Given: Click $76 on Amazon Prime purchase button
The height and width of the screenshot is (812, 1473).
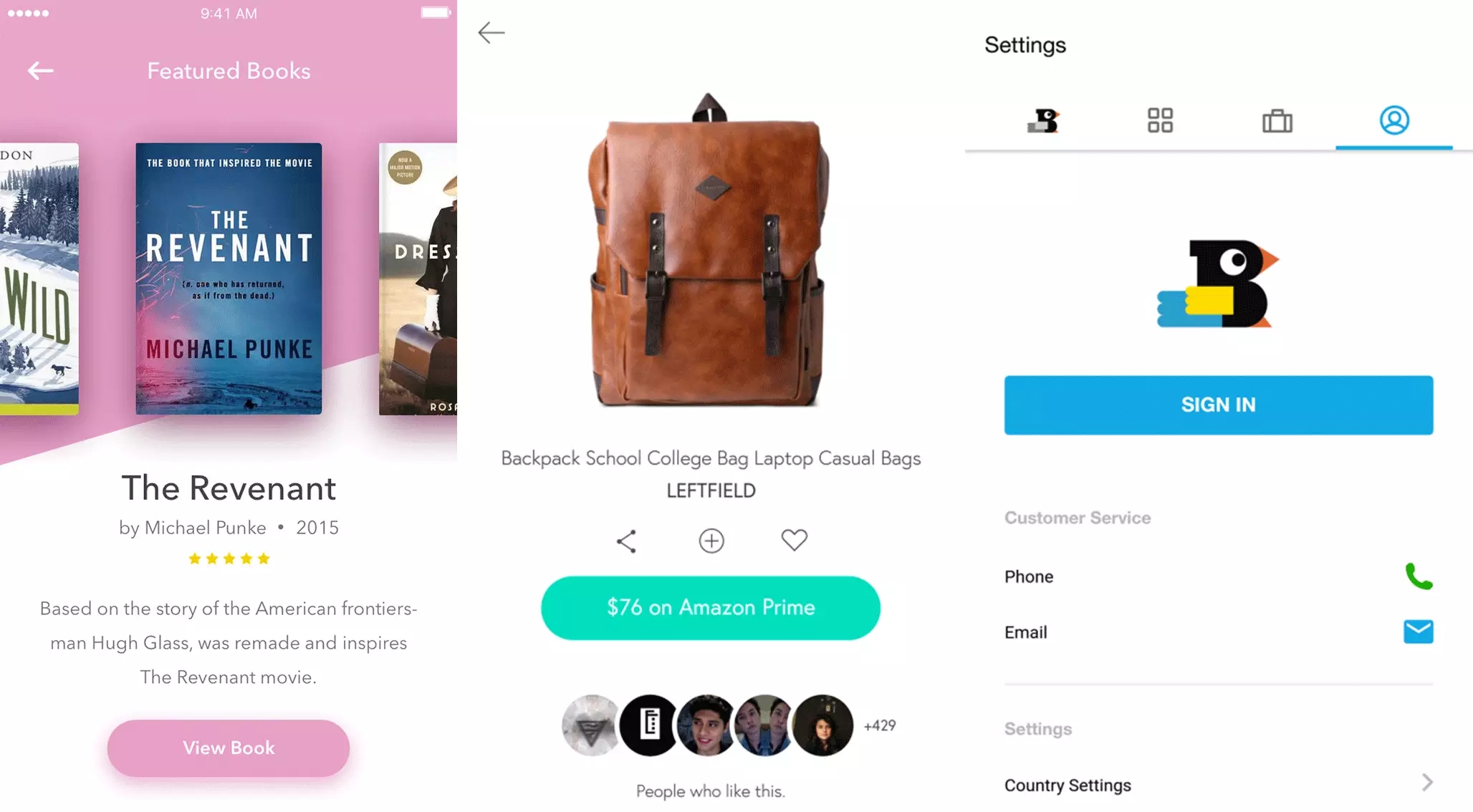Looking at the screenshot, I should [x=711, y=608].
